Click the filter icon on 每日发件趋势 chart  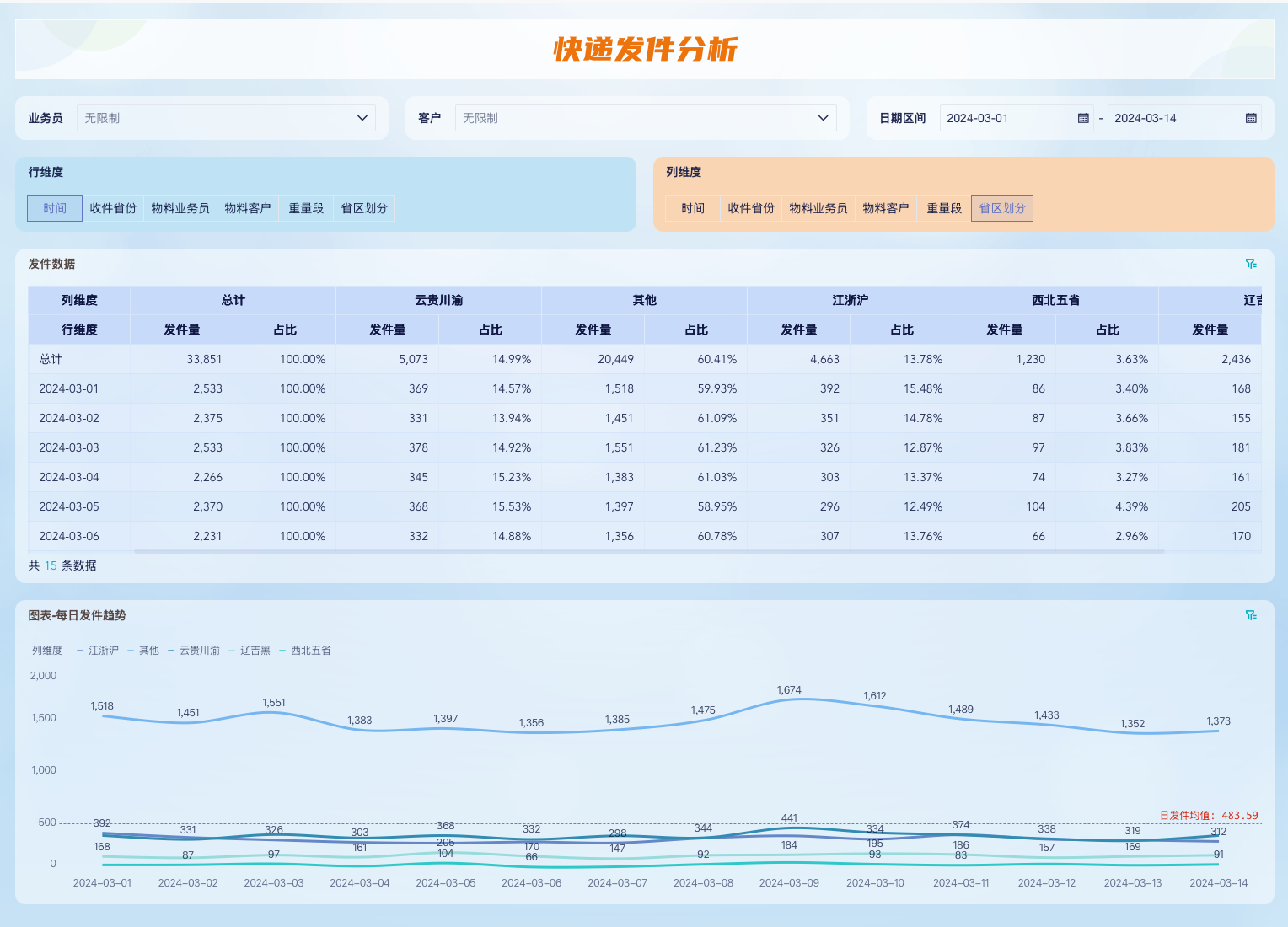click(1251, 615)
